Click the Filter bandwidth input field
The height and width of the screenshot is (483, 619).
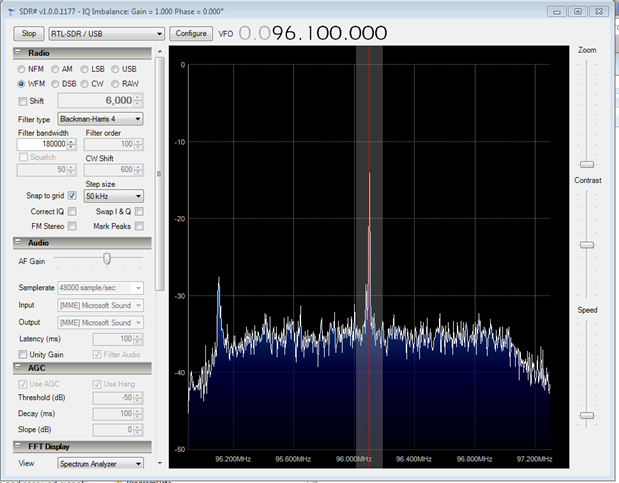[x=42, y=144]
